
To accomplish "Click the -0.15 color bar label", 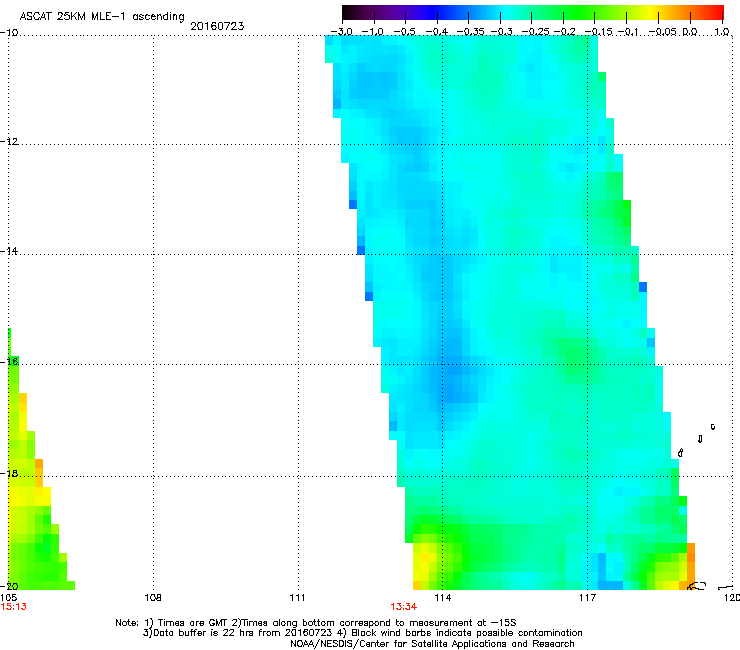I will (598, 32).
